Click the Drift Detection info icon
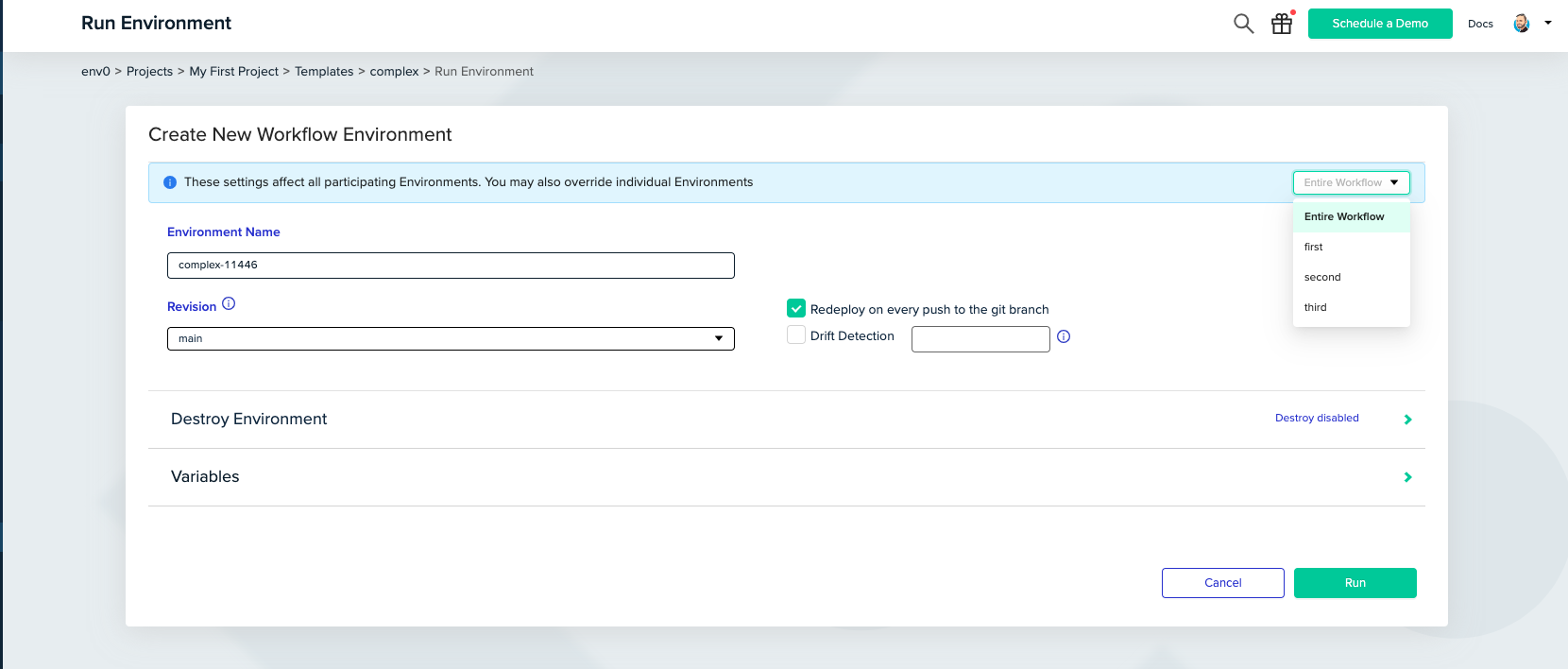The width and height of the screenshot is (1568, 669). 1064,336
